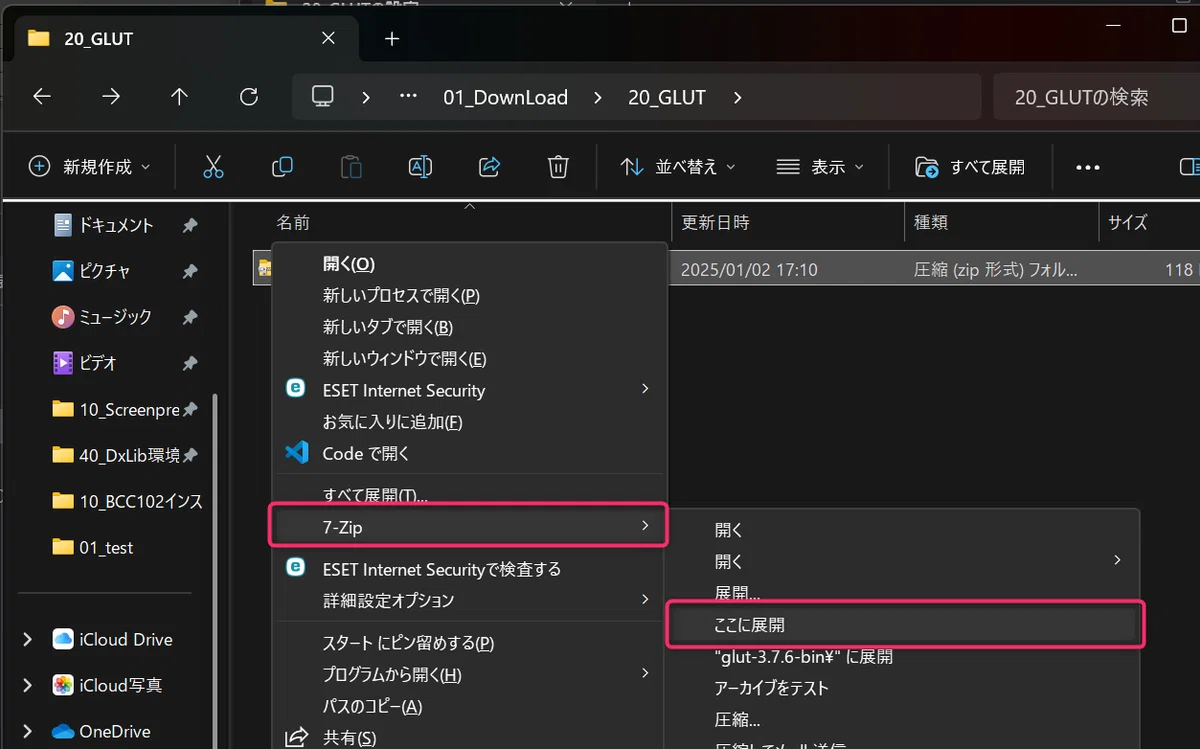Click the Copy icon in toolbar
This screenshot has height=749, width=1200.
[x=283, y=167]
